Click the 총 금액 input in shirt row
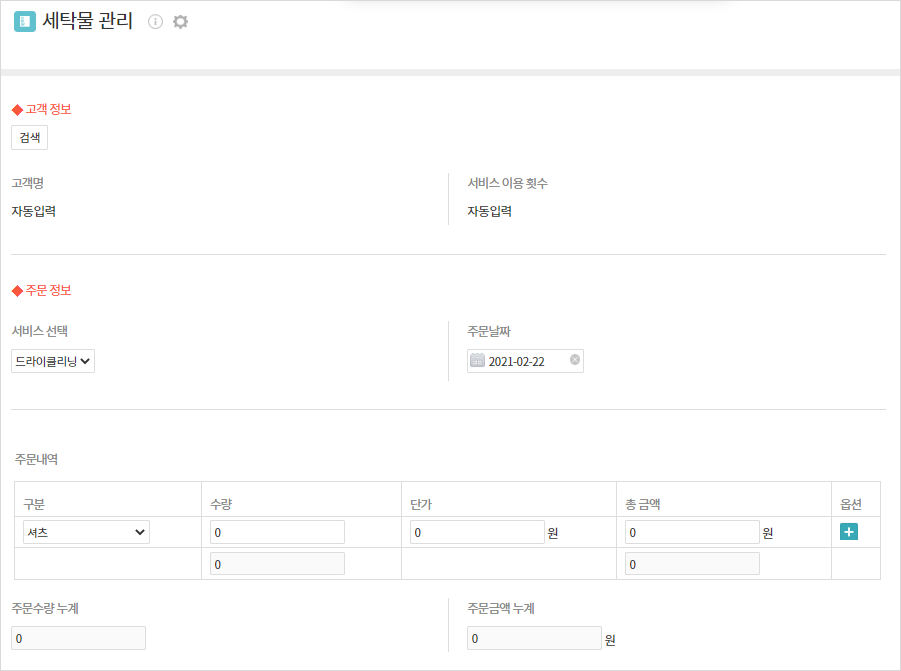The height and width of the screenshot is (671, 901). (692, 533)
